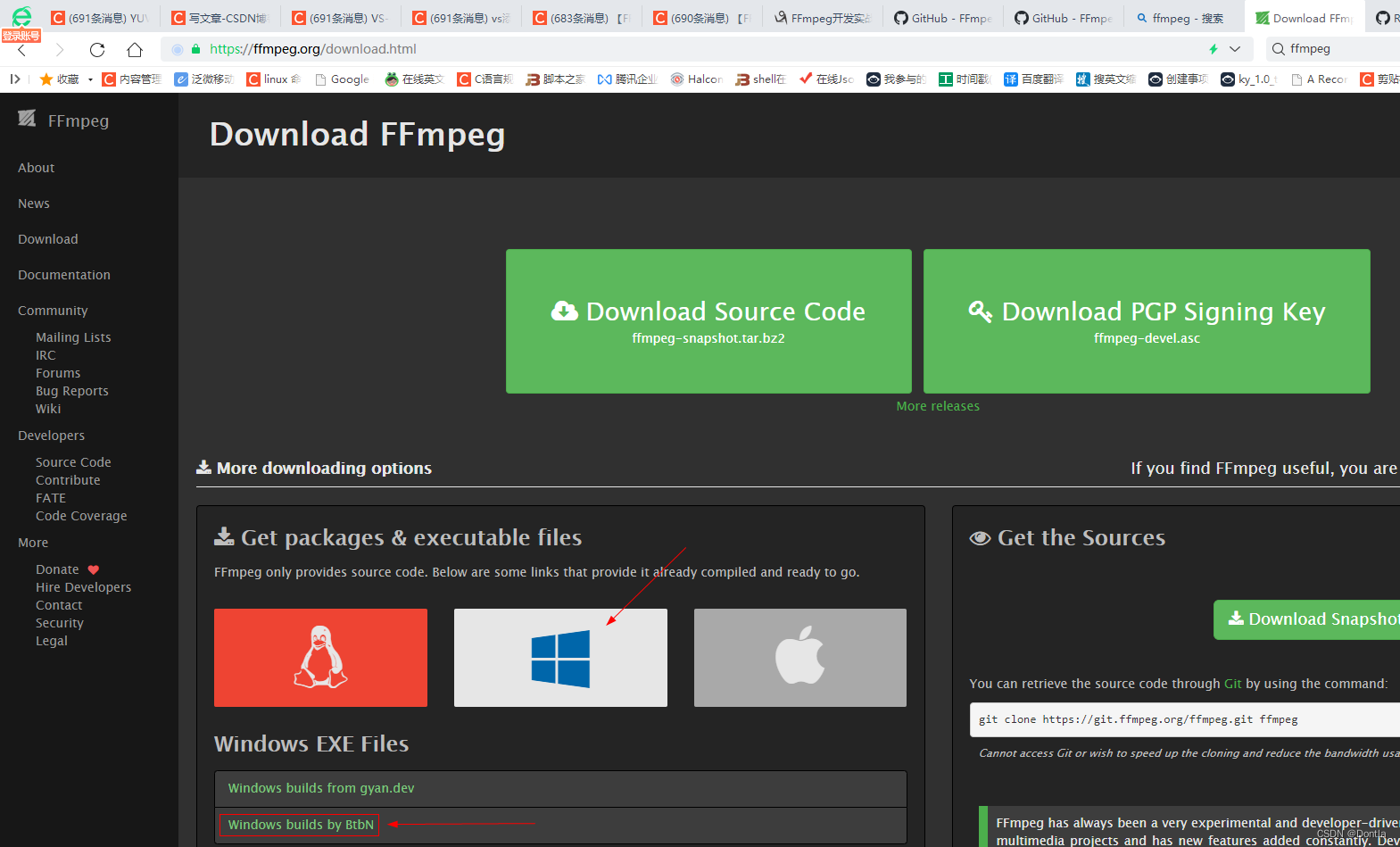Click the browser back arrow
The height and width of the screenshot is (847, 1400).
[22, 49]
